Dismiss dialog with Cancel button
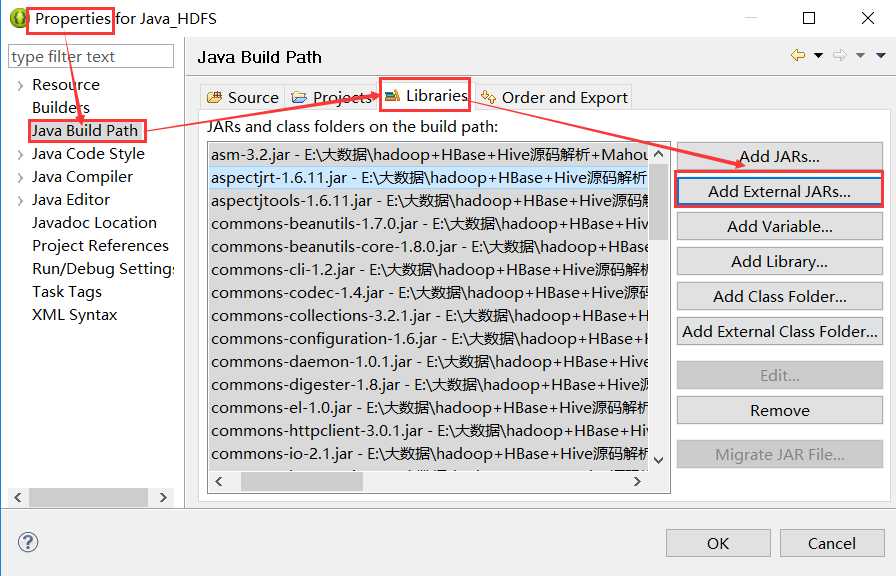The width and height of the screenshot is (896, 576). (x=831, y=543)
